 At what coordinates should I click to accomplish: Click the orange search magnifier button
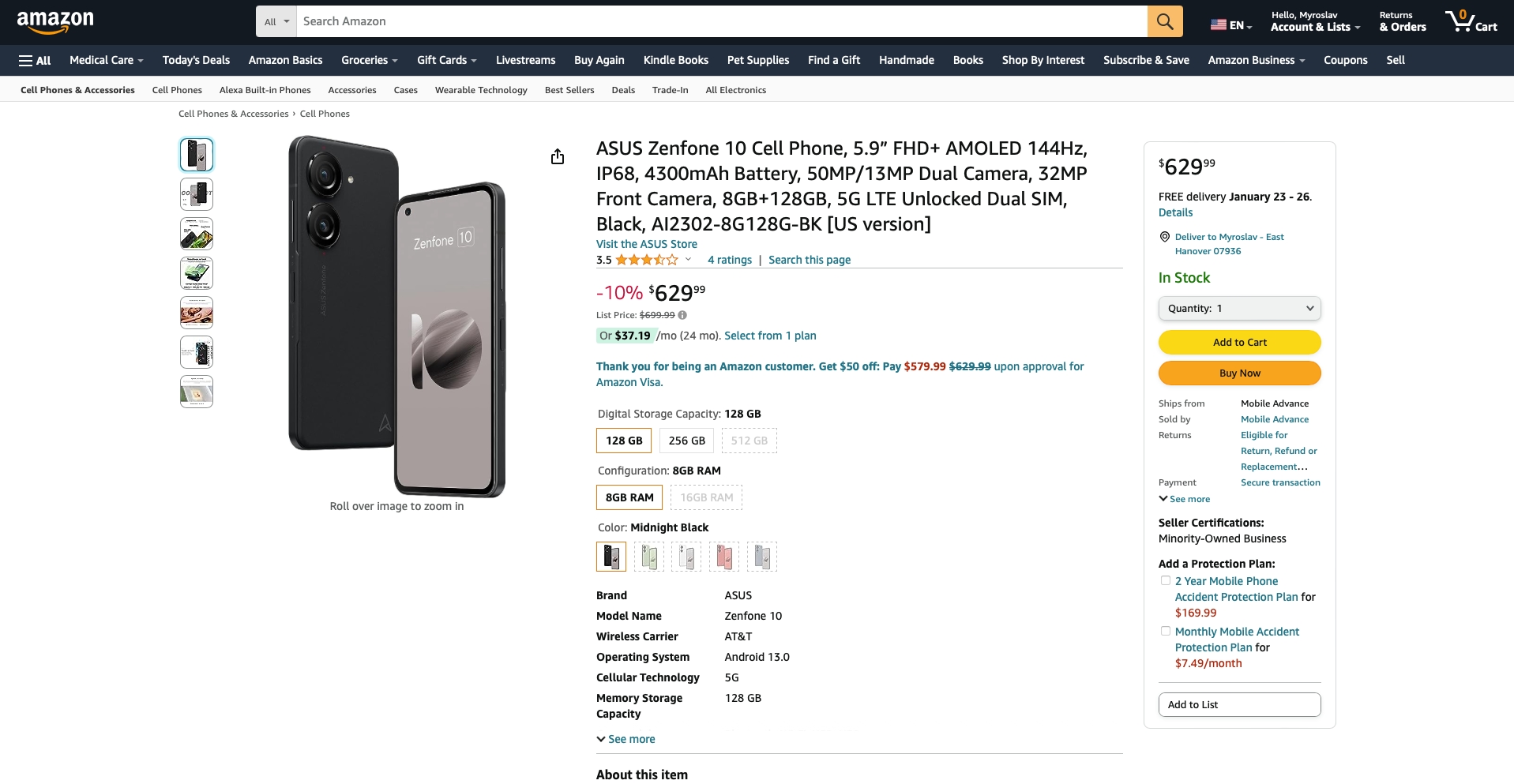coord(1164,21)
